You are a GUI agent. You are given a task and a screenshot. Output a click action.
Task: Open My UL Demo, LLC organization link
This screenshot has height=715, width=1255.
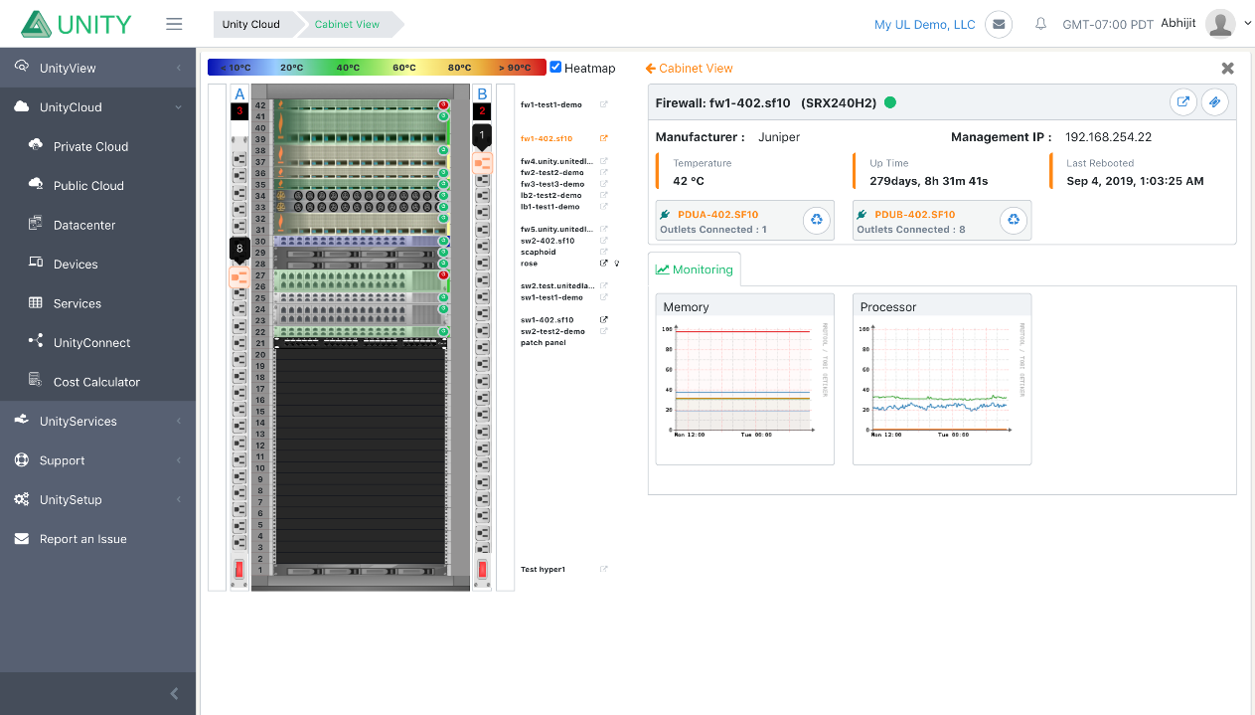pos(924,24)
